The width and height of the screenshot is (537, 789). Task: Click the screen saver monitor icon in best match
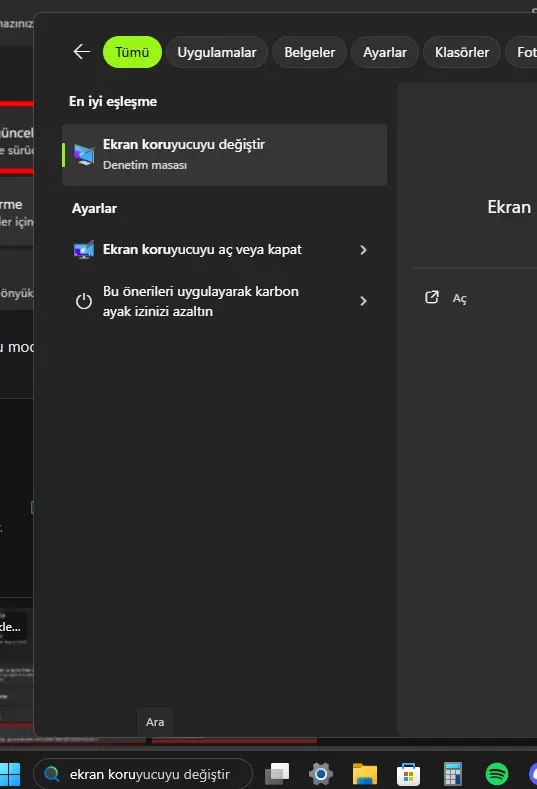84,154
